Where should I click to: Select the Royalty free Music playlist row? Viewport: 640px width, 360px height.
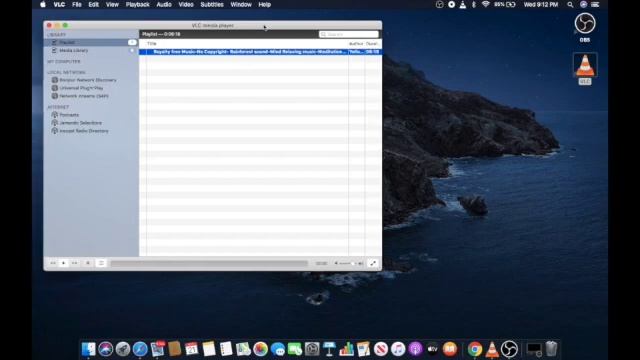[x=260, y=52]
